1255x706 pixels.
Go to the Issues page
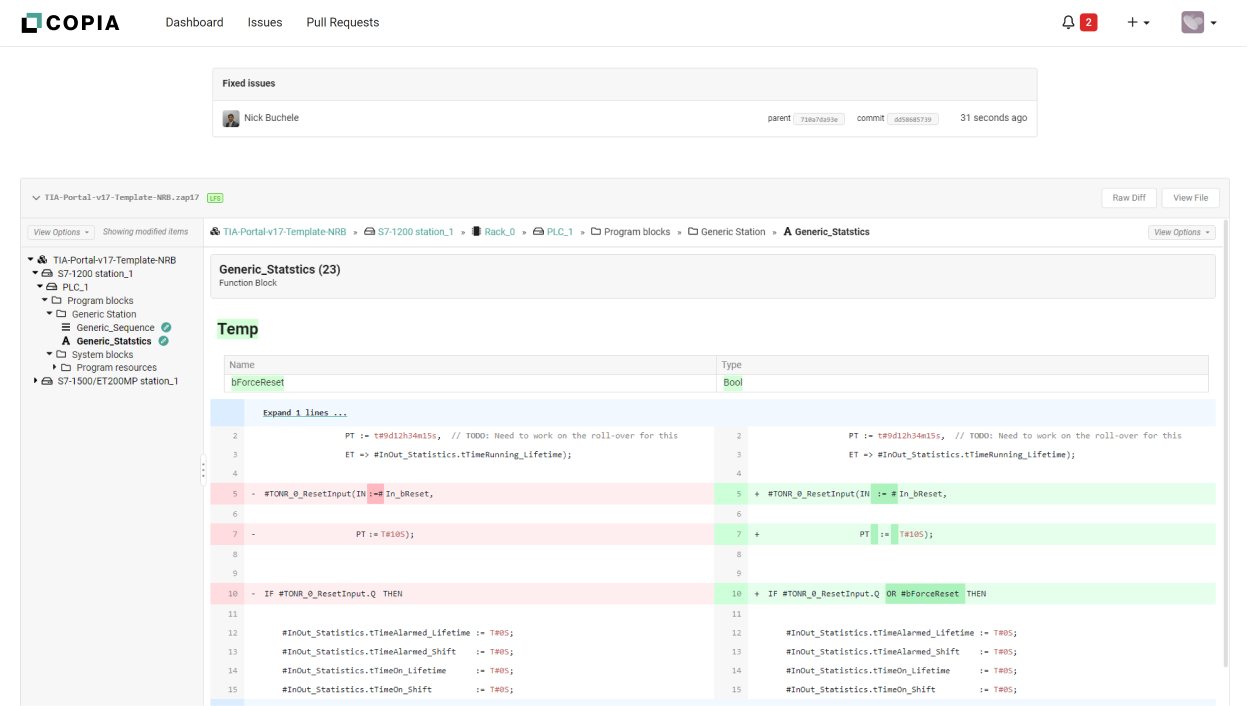click(265, 22)
